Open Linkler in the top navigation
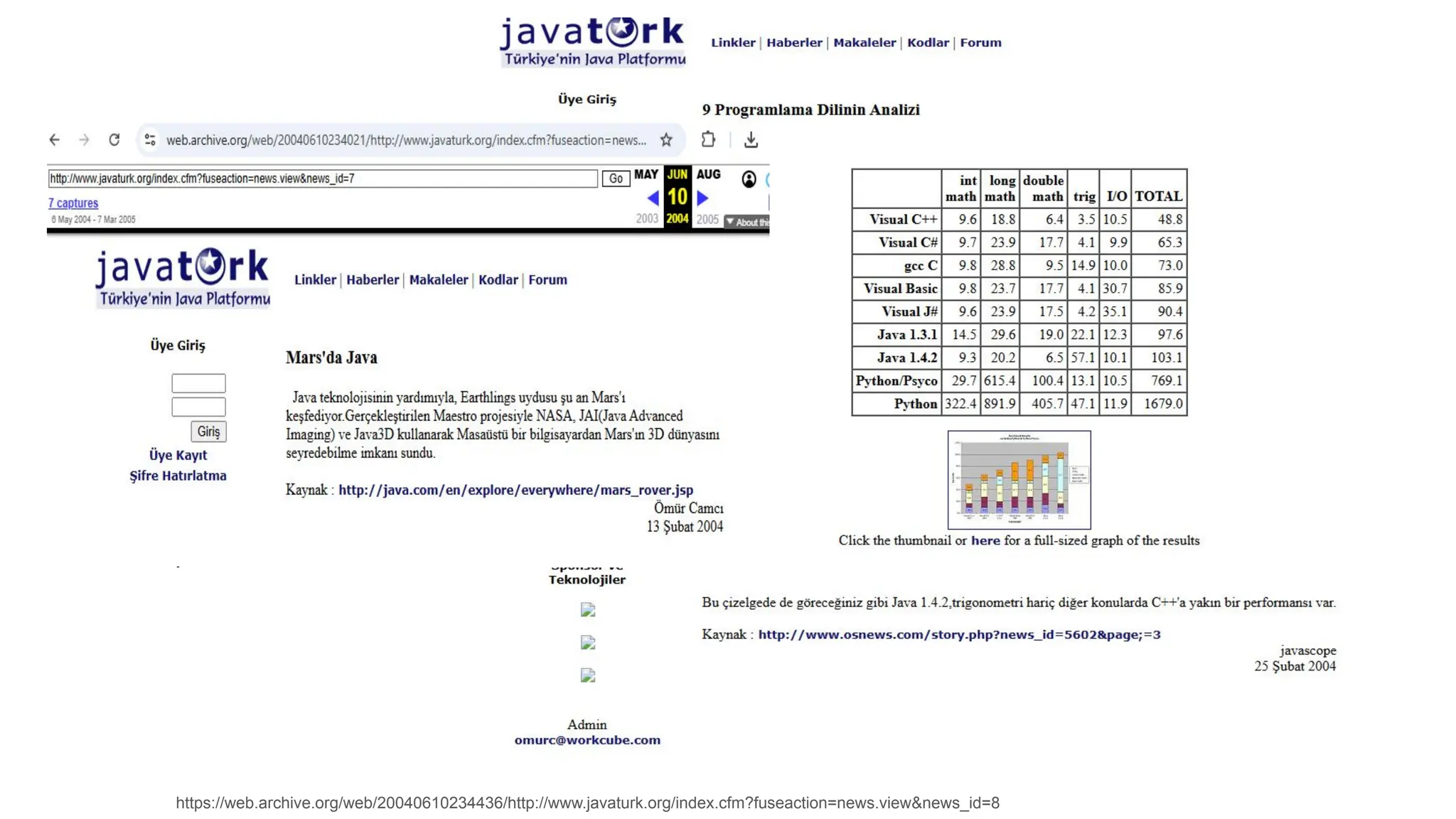Screen dimensions: 1456x819 pos(733,43)
